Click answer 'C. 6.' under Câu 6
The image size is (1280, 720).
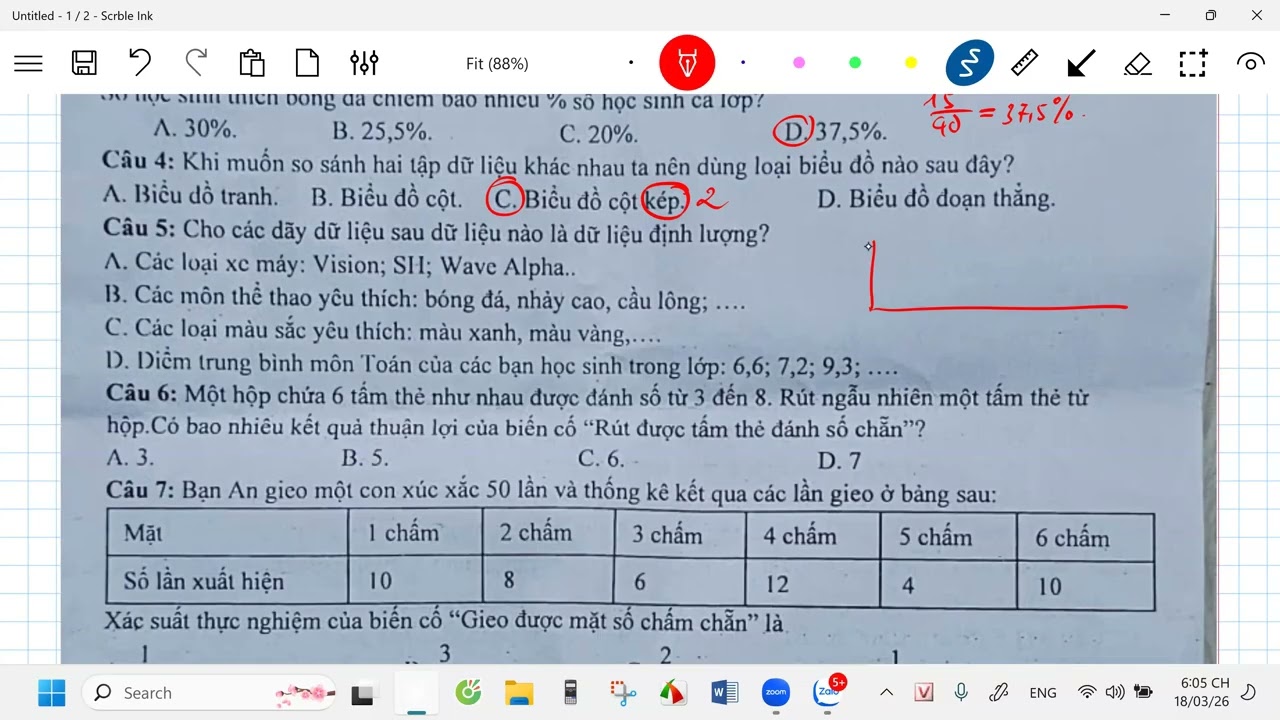click(x=601, y=459)
